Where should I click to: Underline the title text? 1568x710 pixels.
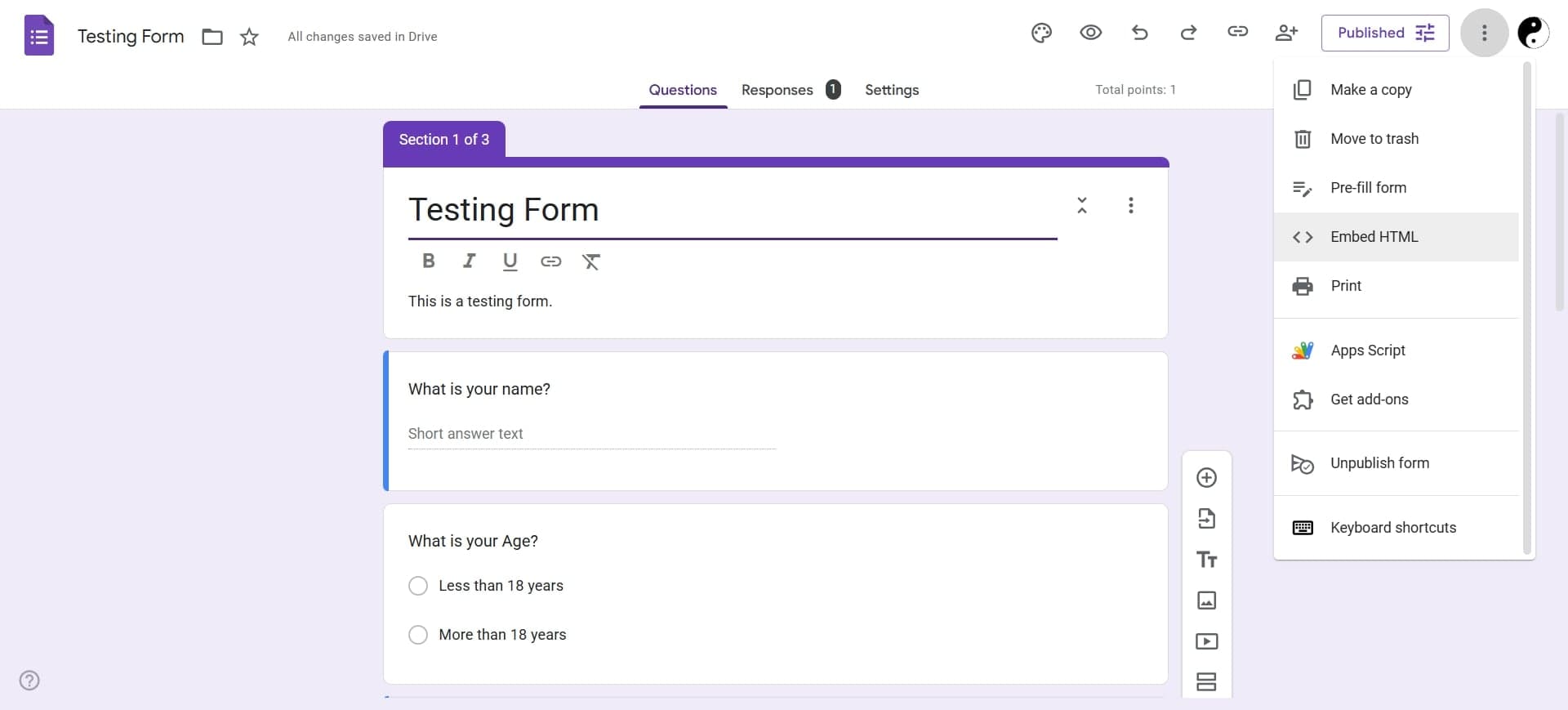510,261
